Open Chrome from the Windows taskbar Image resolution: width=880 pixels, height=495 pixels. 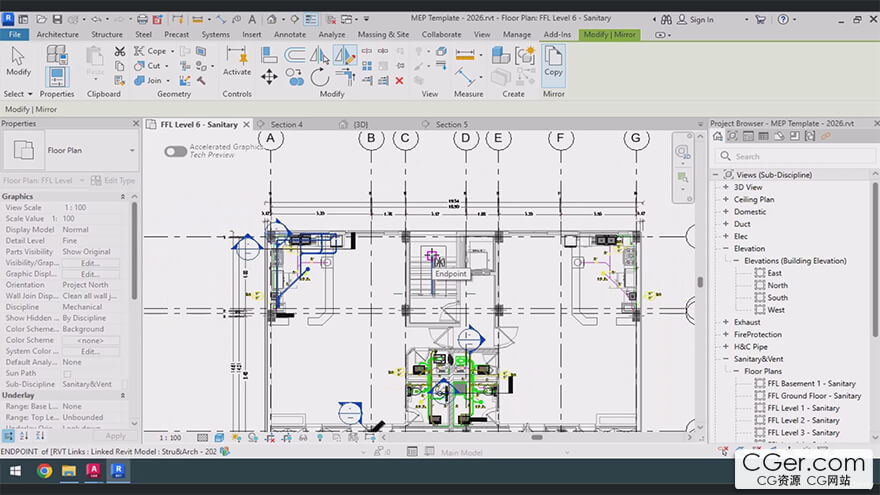point(45,470)
